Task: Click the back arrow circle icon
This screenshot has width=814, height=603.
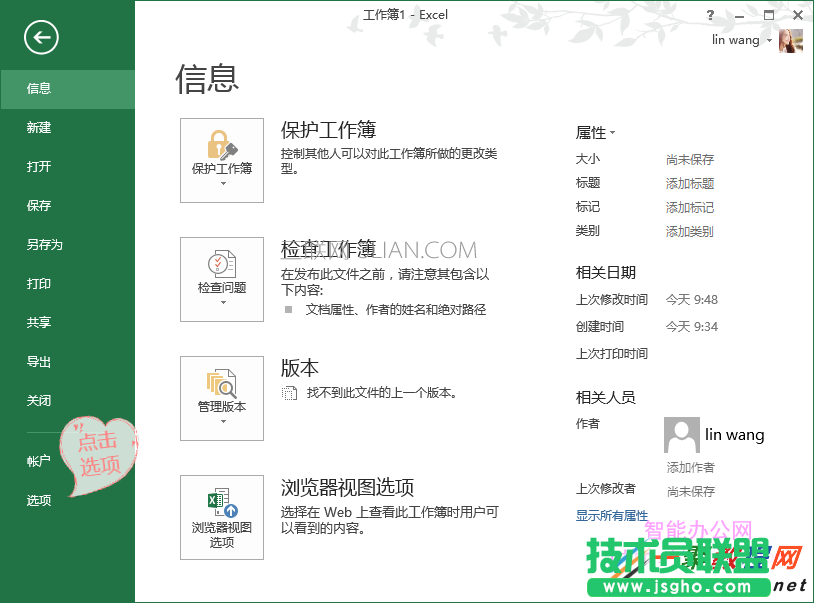Action: 41,38
